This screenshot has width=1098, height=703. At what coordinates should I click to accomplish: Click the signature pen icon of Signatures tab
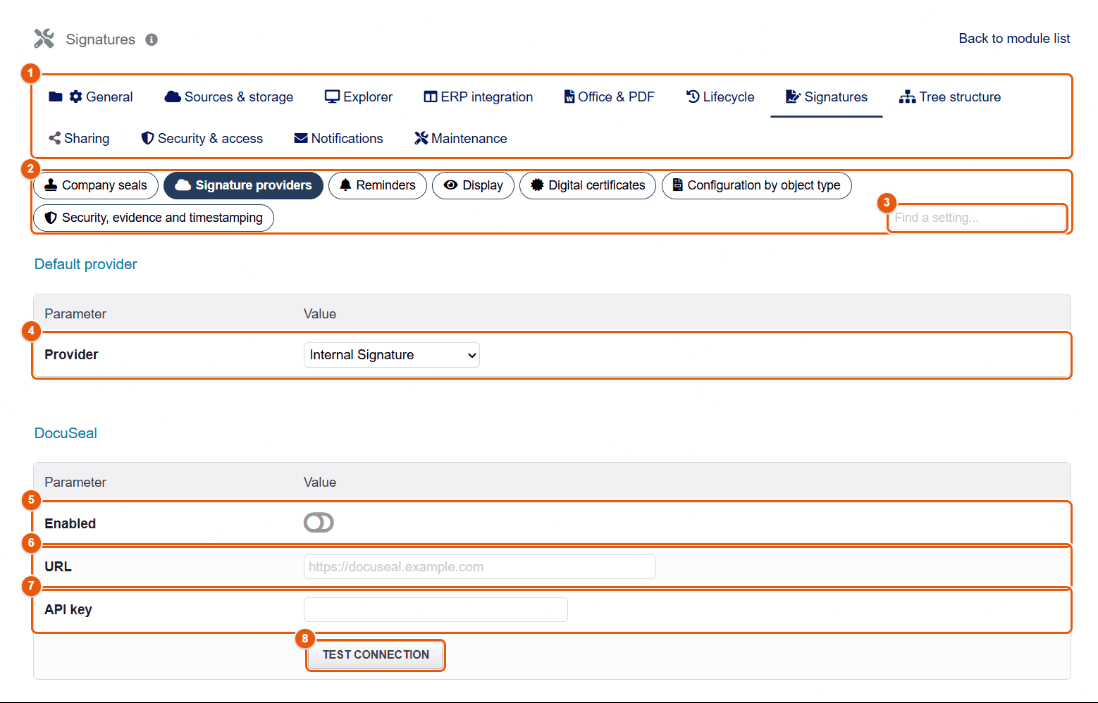[x=793, y=97]
